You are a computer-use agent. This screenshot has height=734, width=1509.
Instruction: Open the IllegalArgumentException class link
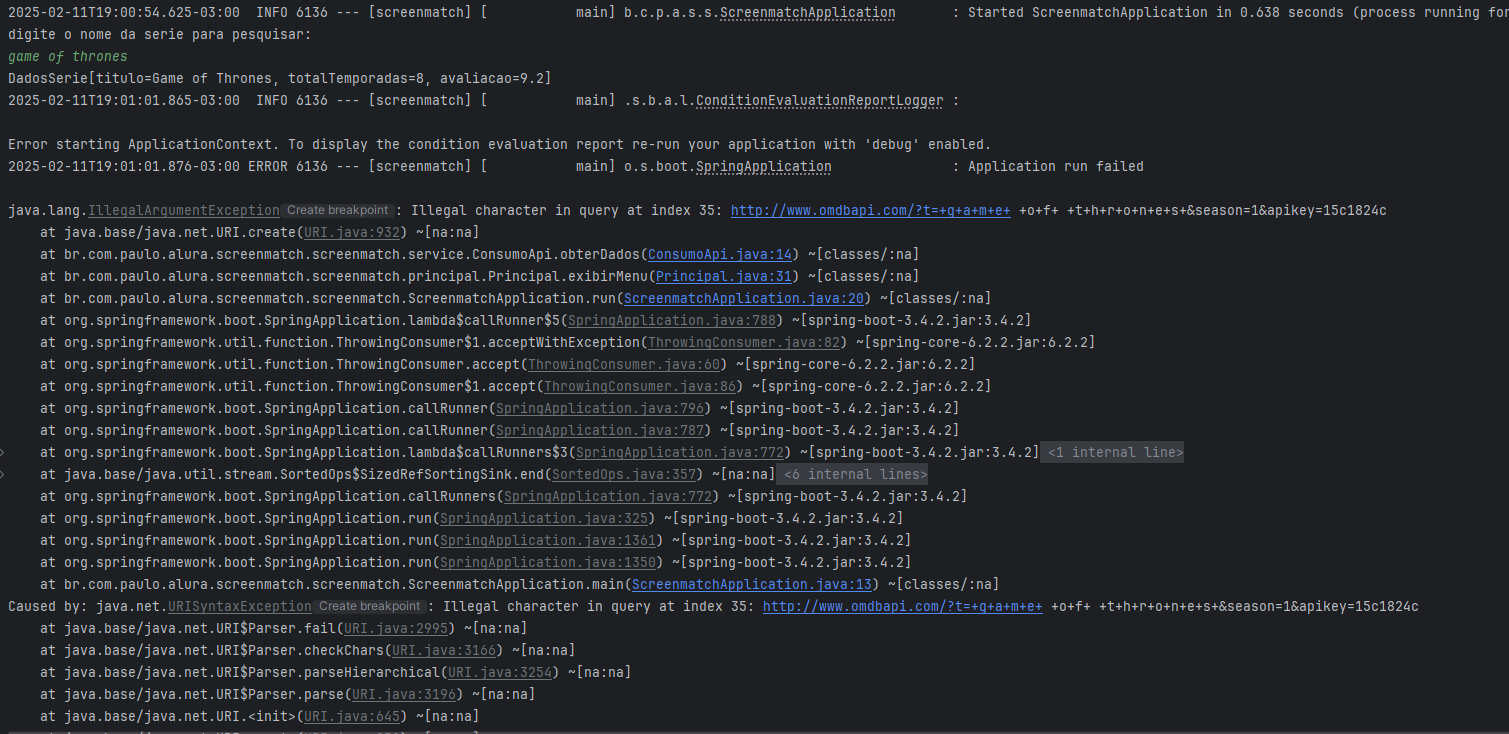pyautogui.click(x=184, y=211)
